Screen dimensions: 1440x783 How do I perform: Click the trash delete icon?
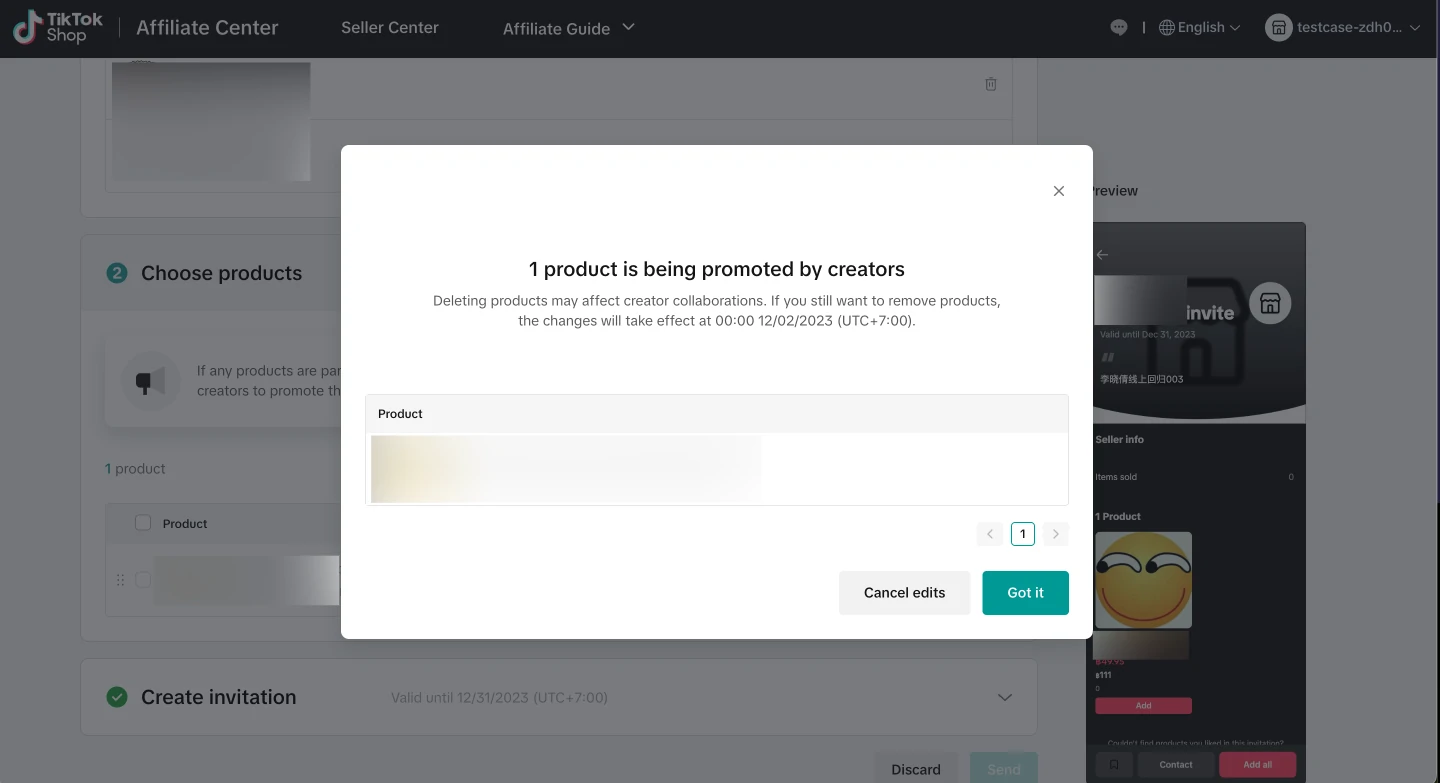(x=991, y=84)
